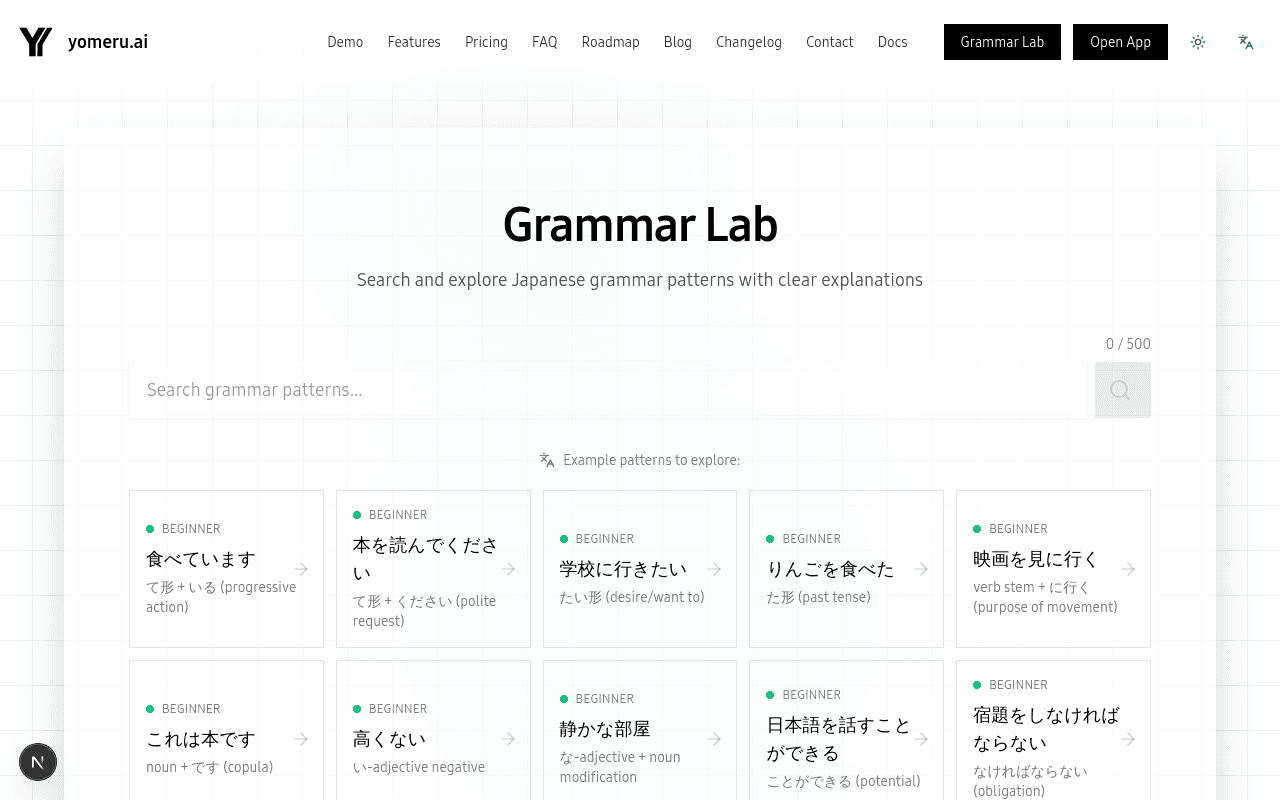Open the りんごを食べた pattern arrow
The height and width of the screenshot is (800, 1280).
(921, 568)
